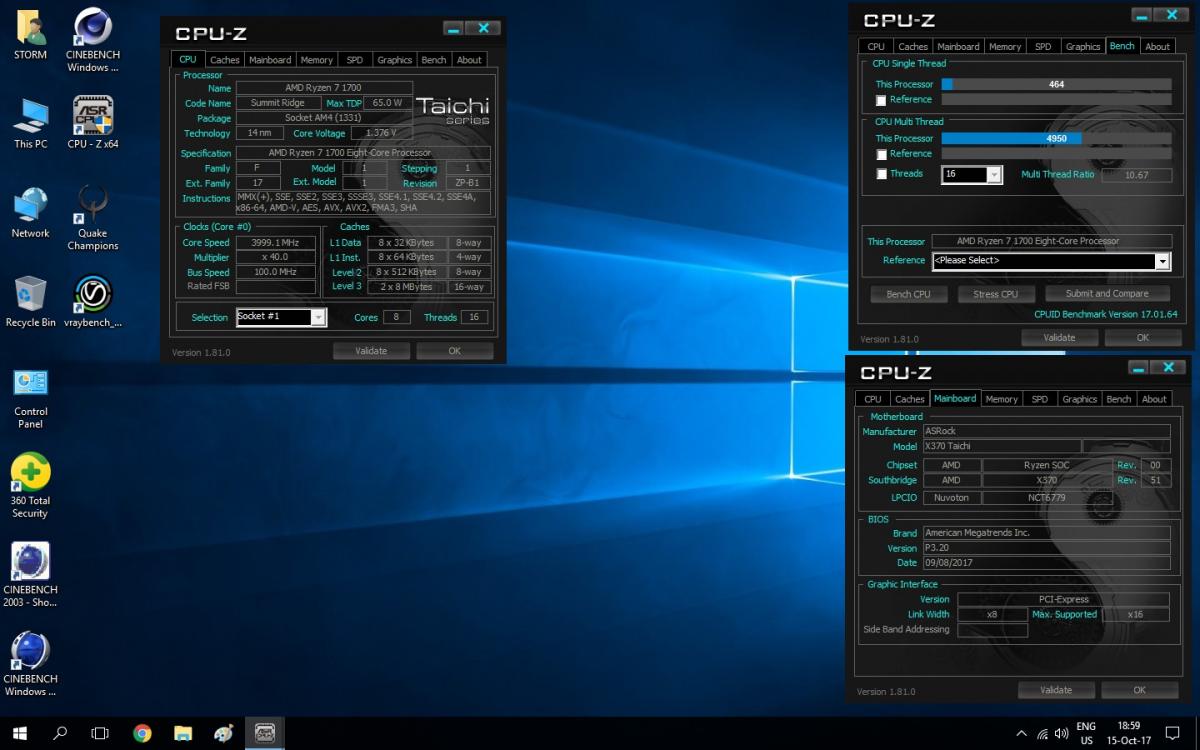Open the Socket #1 Selection dropdown
1200x750 pixels.
click(281, 317)
